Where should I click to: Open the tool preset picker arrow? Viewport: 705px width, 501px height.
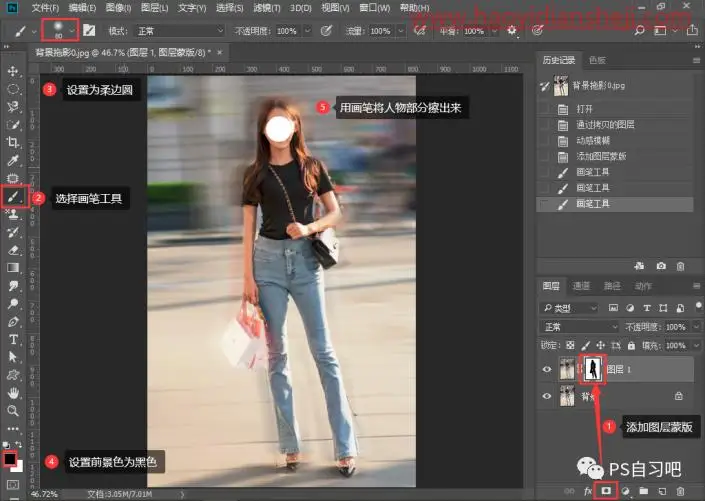coord(34,31)
